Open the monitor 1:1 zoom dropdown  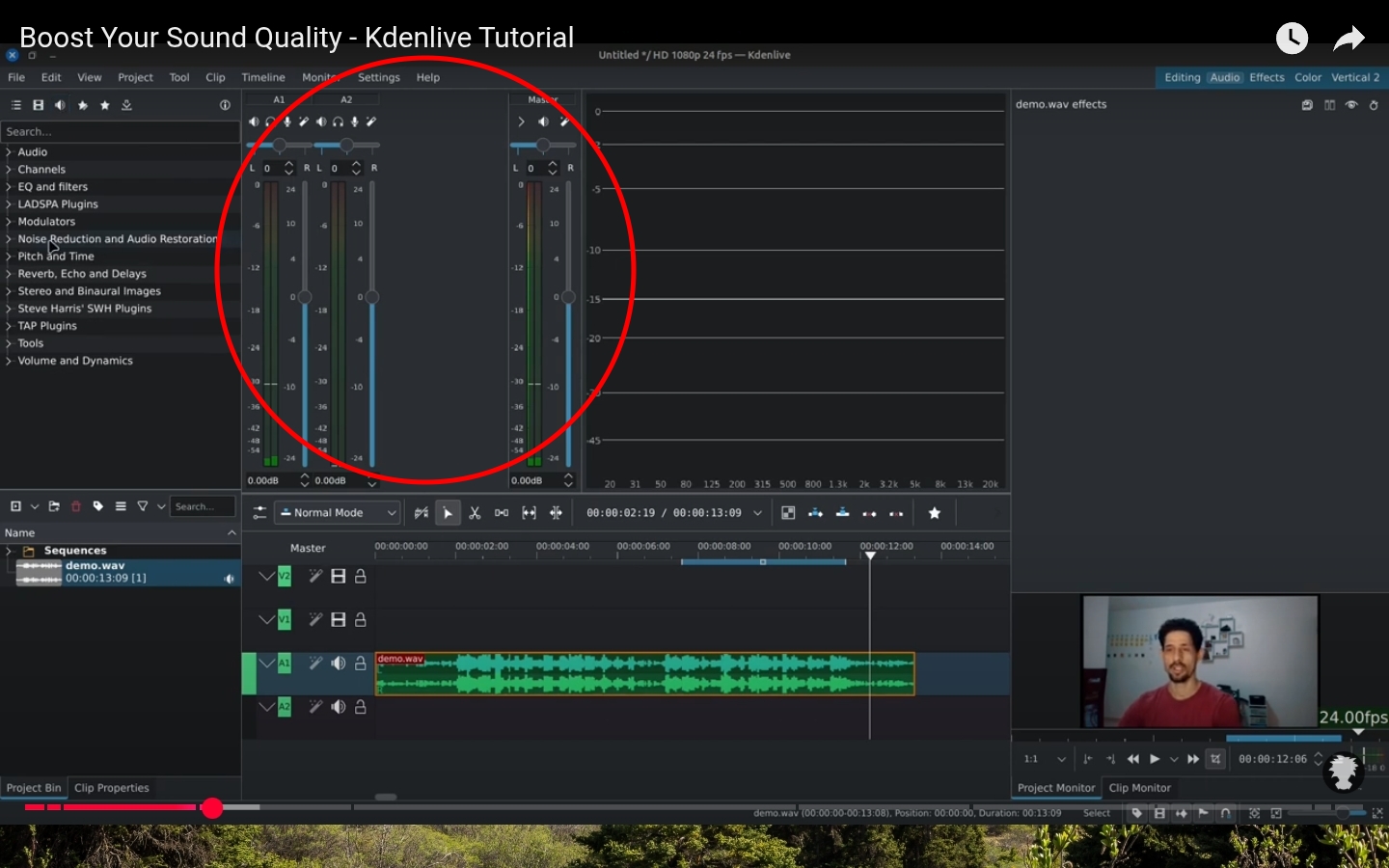[x=1046, y=759]
